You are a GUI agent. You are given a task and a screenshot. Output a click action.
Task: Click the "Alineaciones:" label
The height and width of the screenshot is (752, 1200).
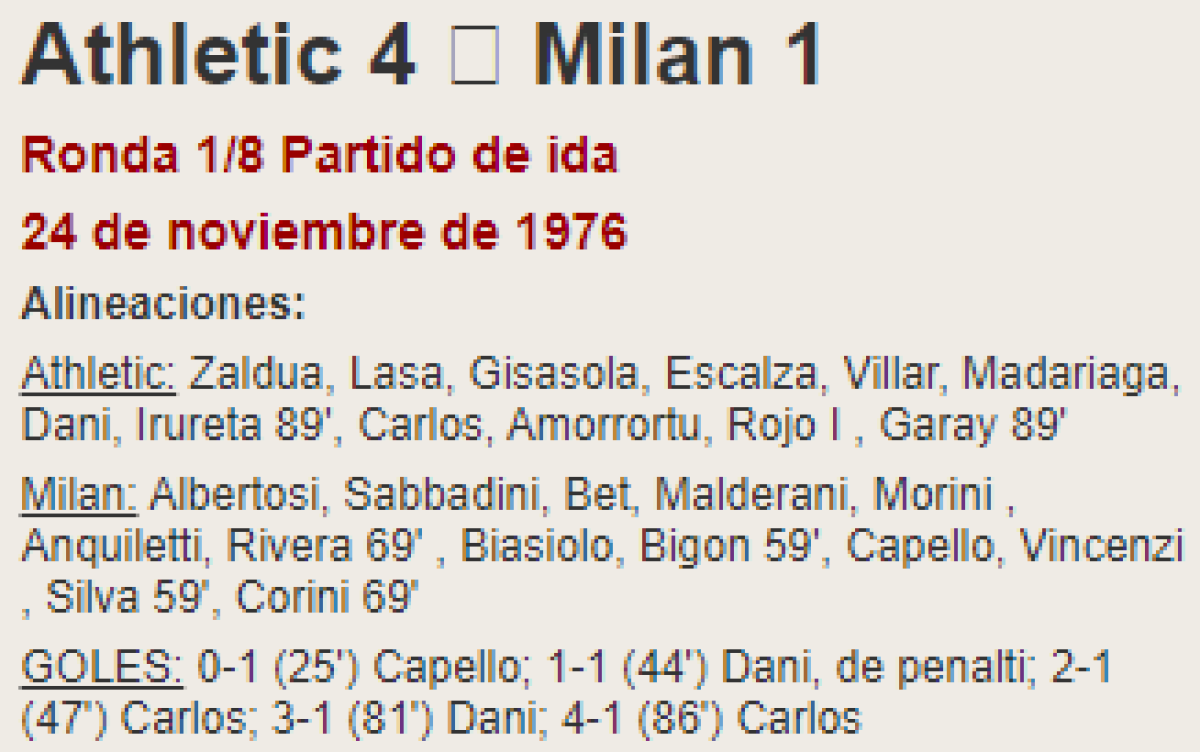[163, 303]
